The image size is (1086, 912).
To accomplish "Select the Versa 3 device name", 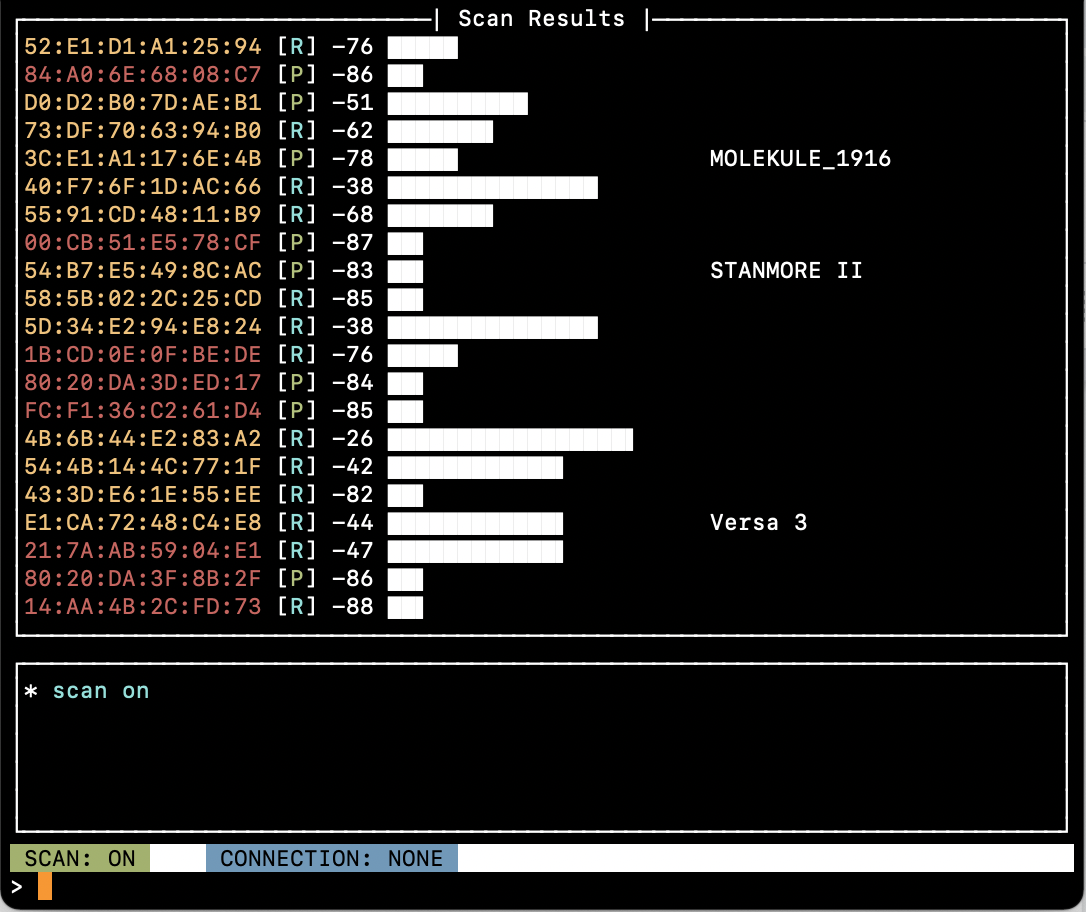I will [x=758, y=522].
